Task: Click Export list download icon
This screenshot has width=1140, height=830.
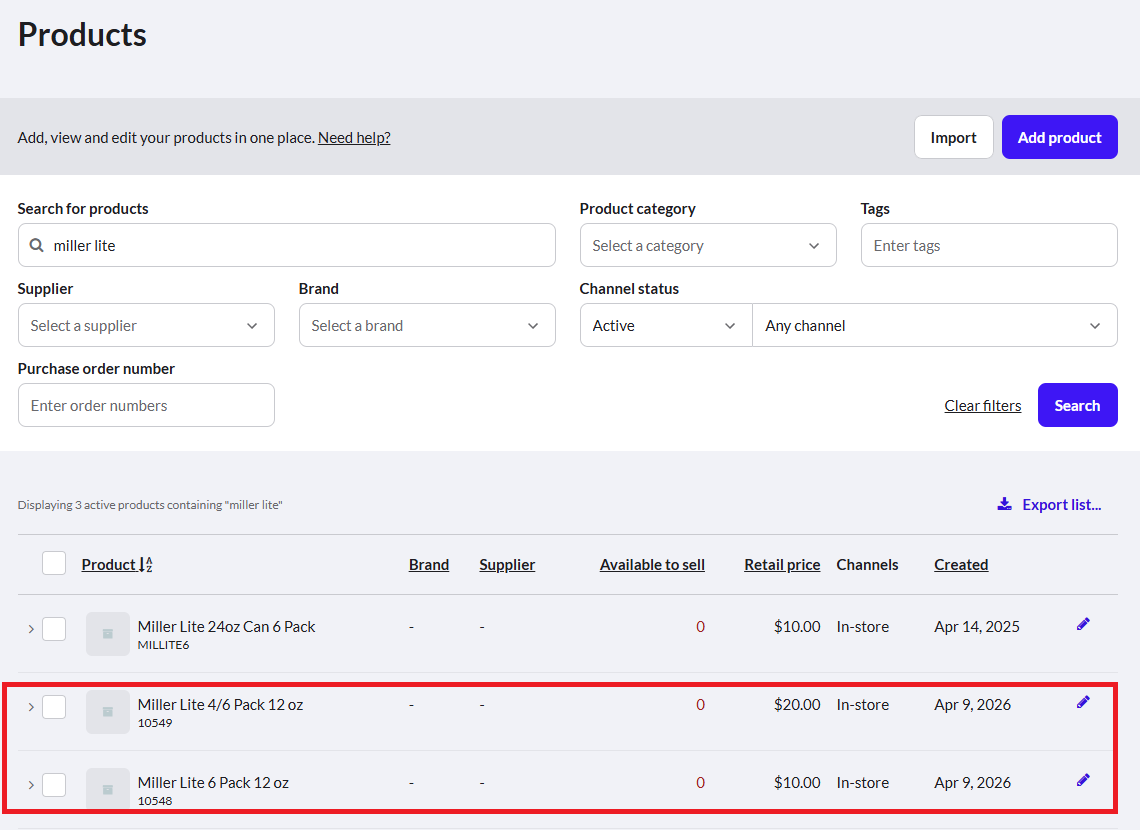Action: pos(1004,504)
